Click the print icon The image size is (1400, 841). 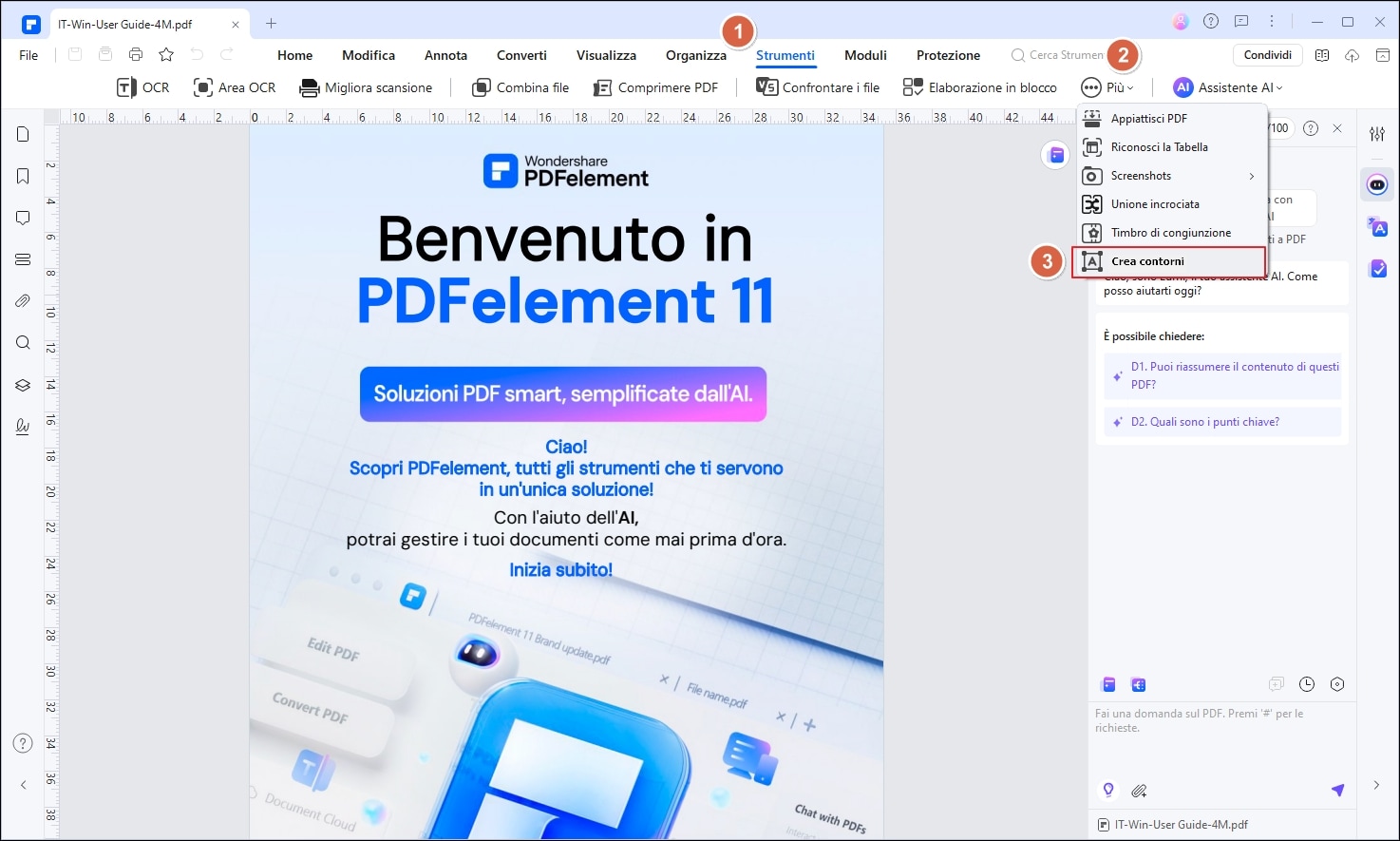click(x=136, y=55)
